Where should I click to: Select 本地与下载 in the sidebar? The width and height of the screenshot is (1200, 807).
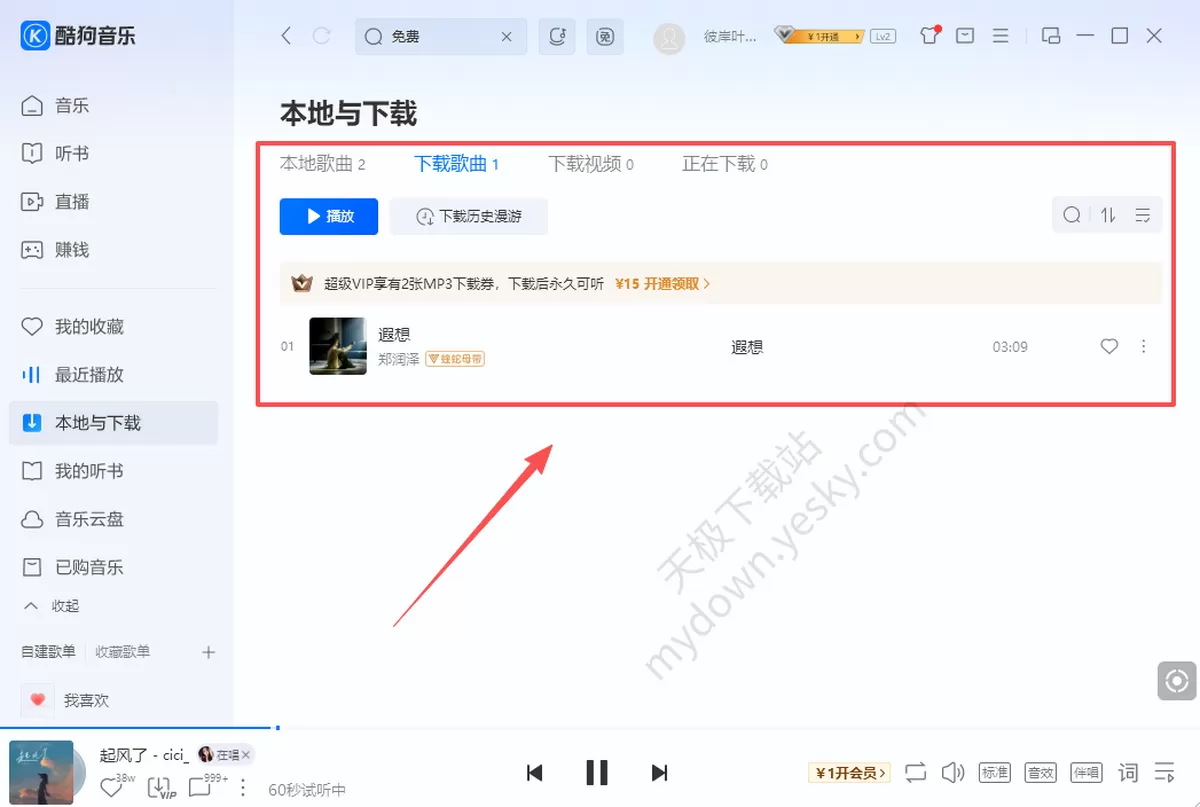[113, 423]
